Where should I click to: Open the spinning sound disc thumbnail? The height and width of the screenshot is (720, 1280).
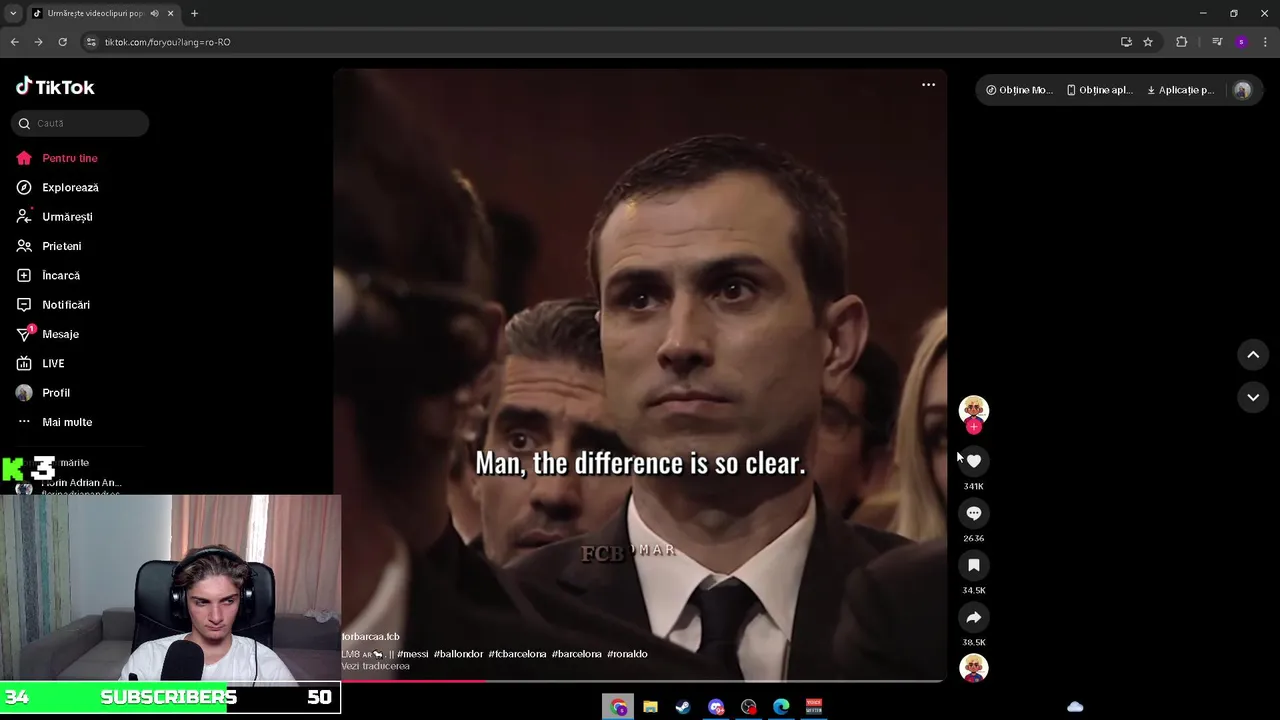(973, 668)
